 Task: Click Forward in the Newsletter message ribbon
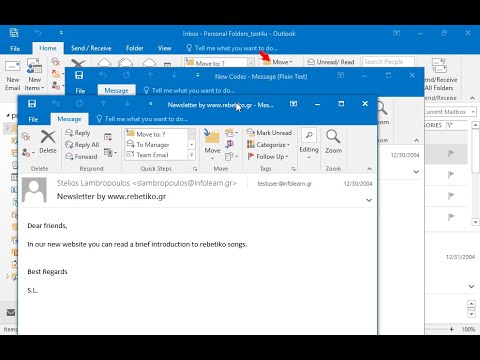point(81,156)
